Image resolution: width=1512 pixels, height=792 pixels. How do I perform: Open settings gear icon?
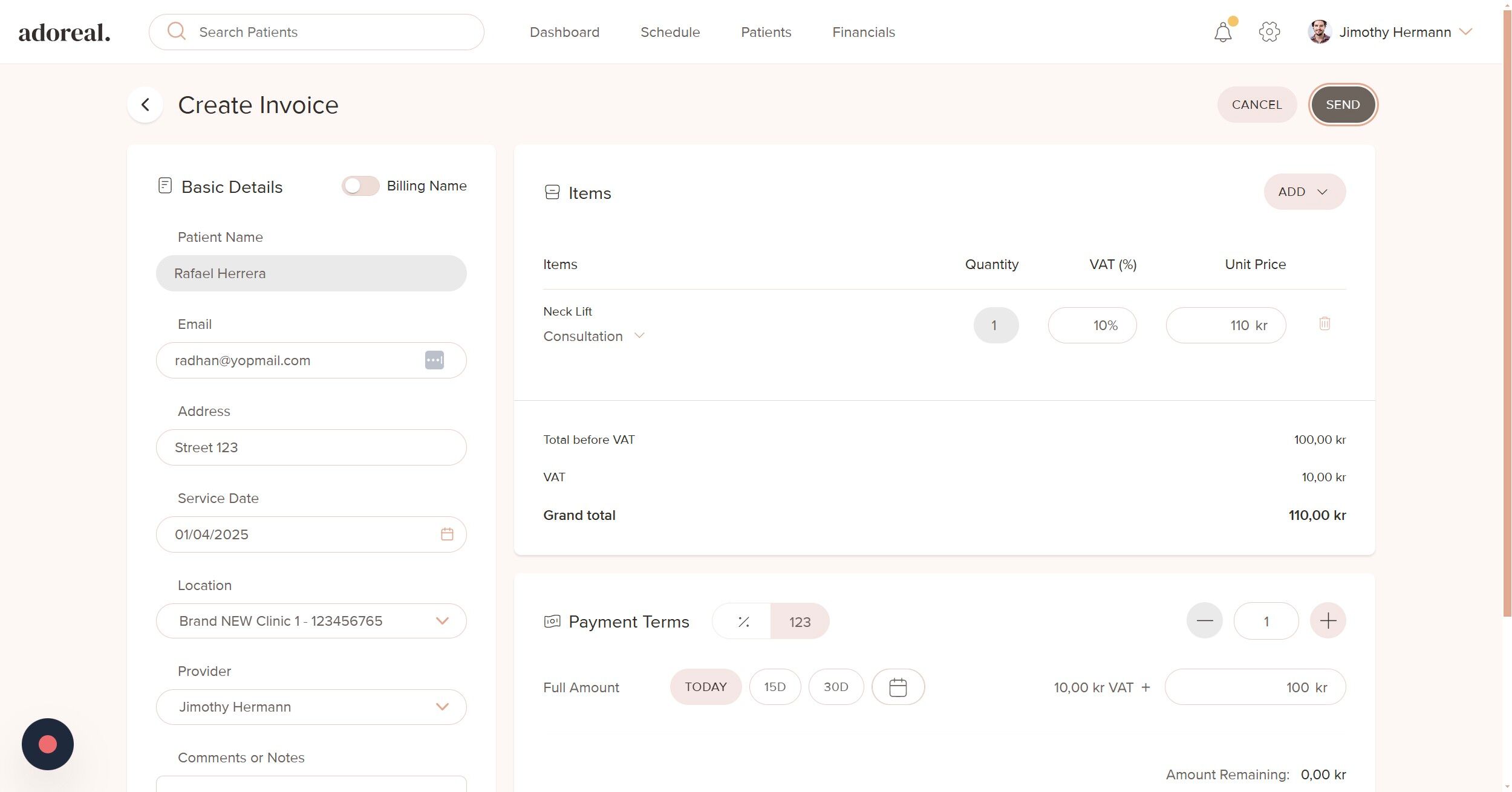click(1269, 32)
